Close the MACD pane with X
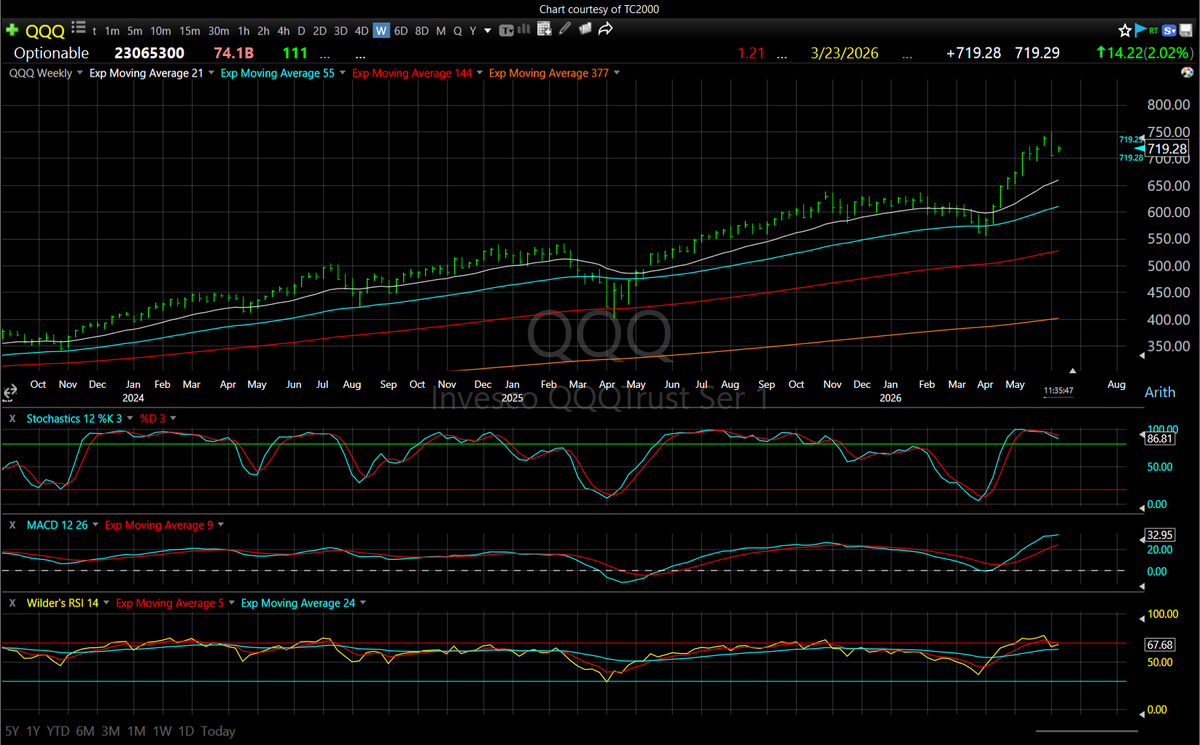The height and width of the screenshot is (745, 1200). coord(12,525)
